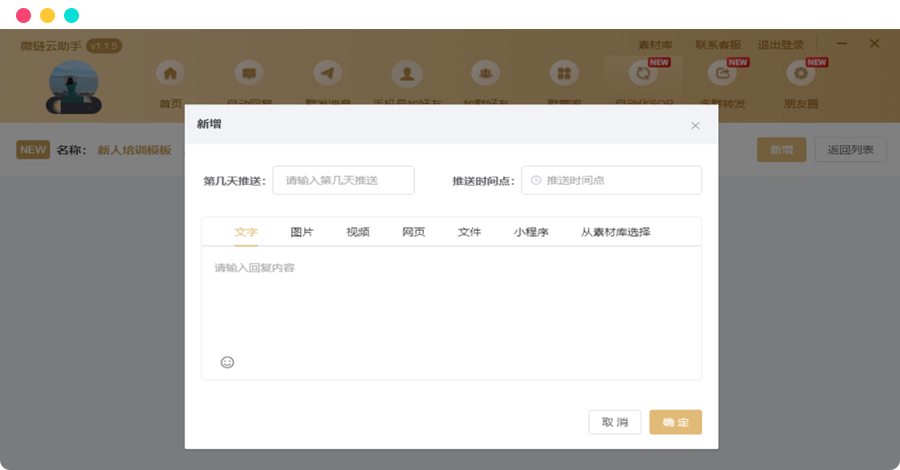Switch to the 图片 tab
Viewport: 900px width, 470px height.
coord(302,232)
